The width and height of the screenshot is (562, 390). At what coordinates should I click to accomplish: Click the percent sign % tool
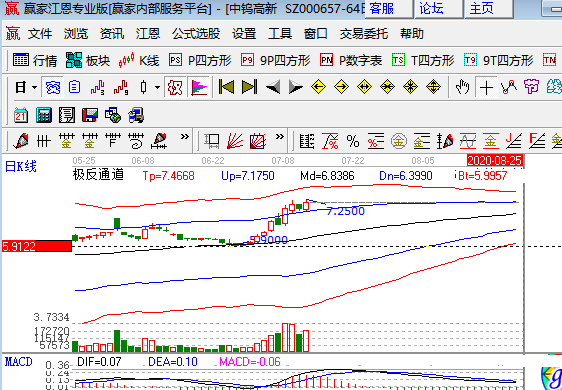coord(353,141)
